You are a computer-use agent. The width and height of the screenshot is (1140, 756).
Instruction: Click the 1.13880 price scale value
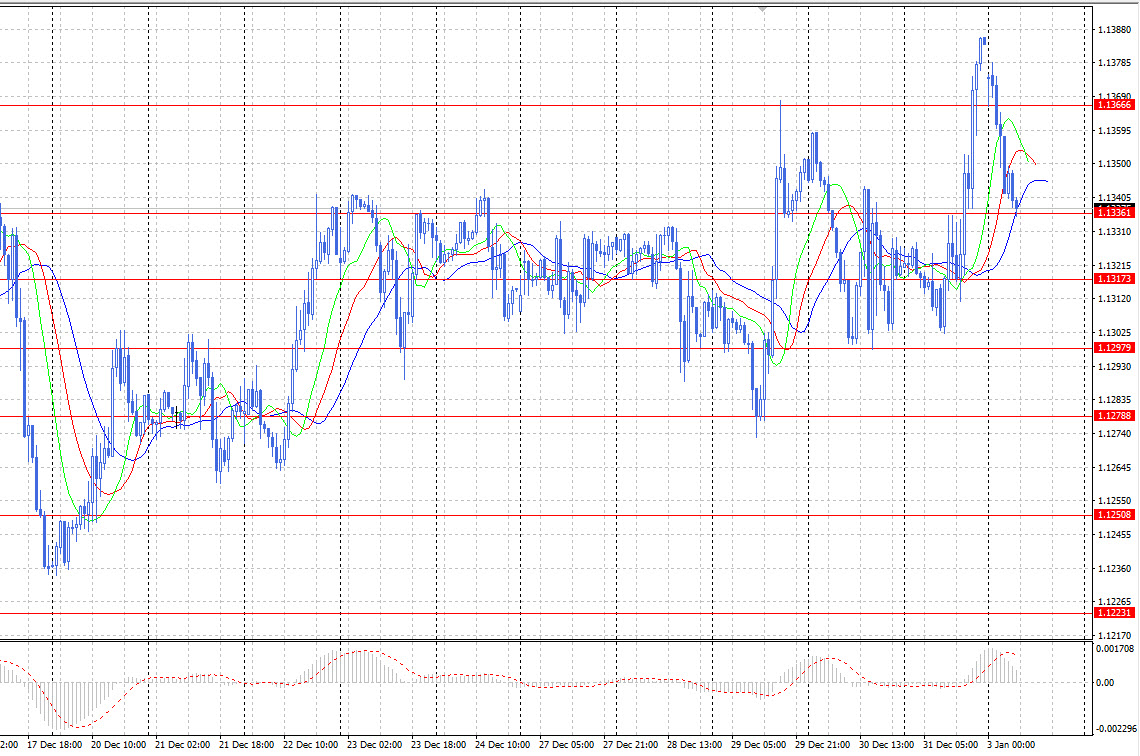(x=1115, y=30)
